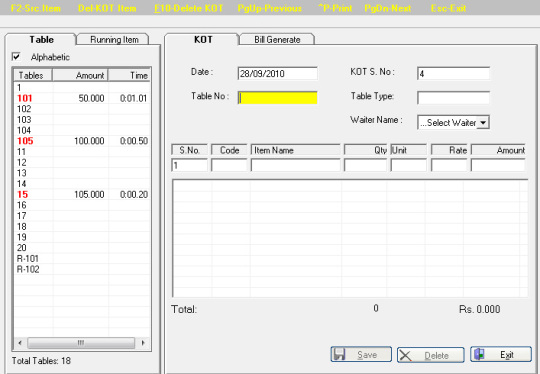
Task: Select the KOT tab
Action: pos(203,39)
